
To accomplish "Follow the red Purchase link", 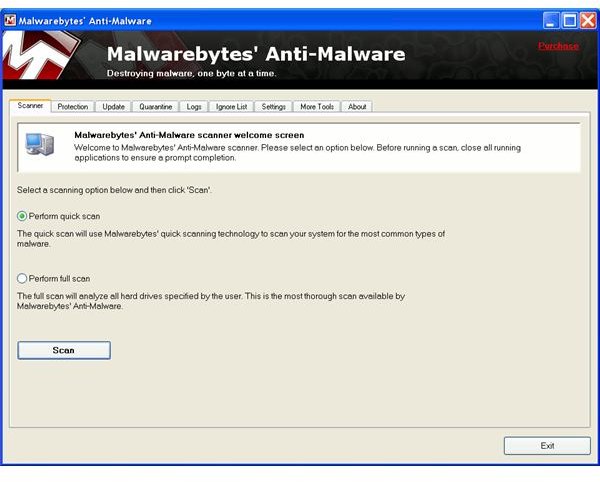I will 558,46.
